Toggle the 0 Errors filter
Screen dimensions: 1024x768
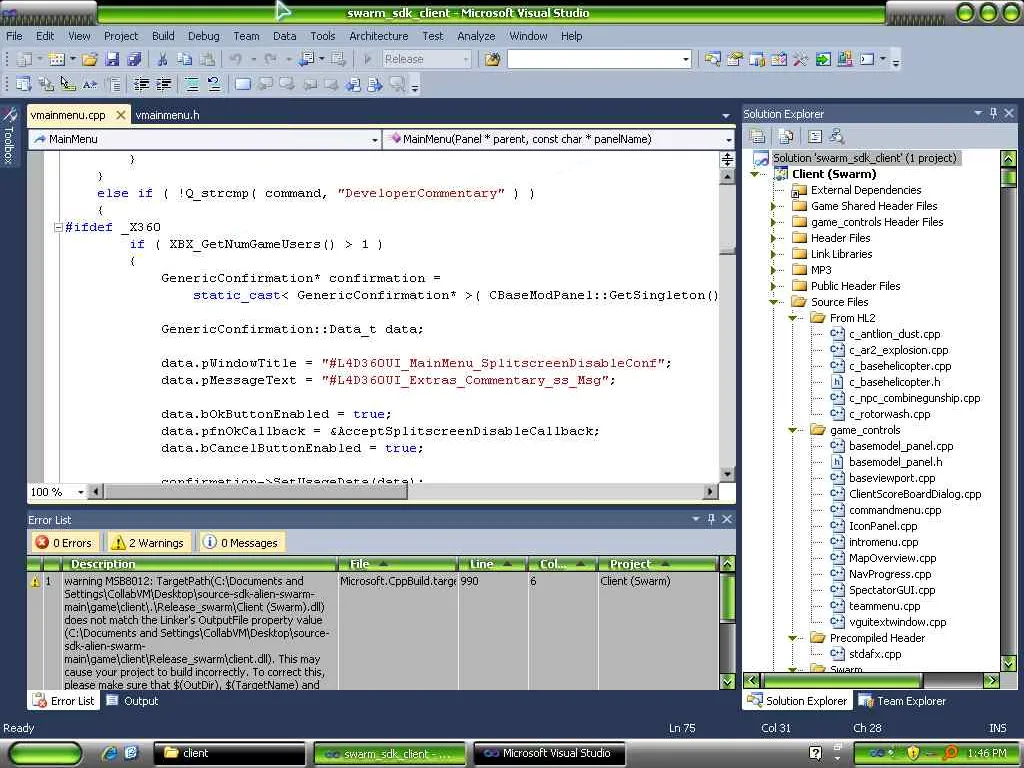[x=65, y=543]
